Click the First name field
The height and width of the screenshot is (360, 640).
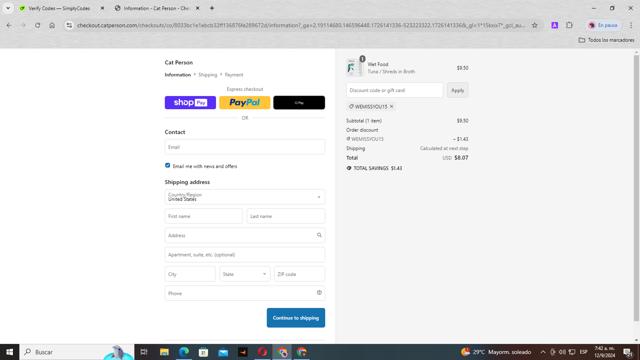tap(204, 216)
